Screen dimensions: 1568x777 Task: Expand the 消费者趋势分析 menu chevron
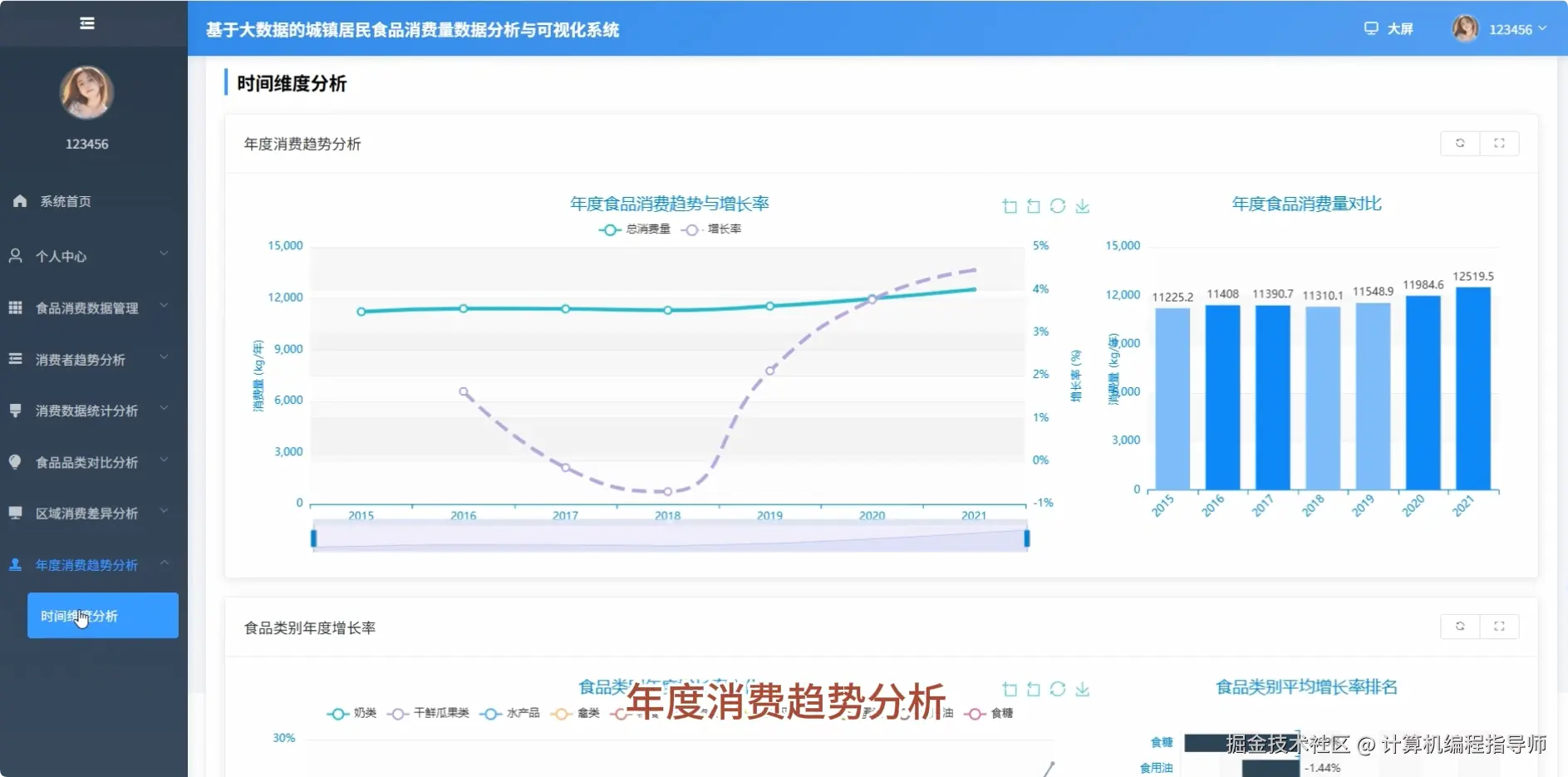pyautogui.click(x=164, y=357)
